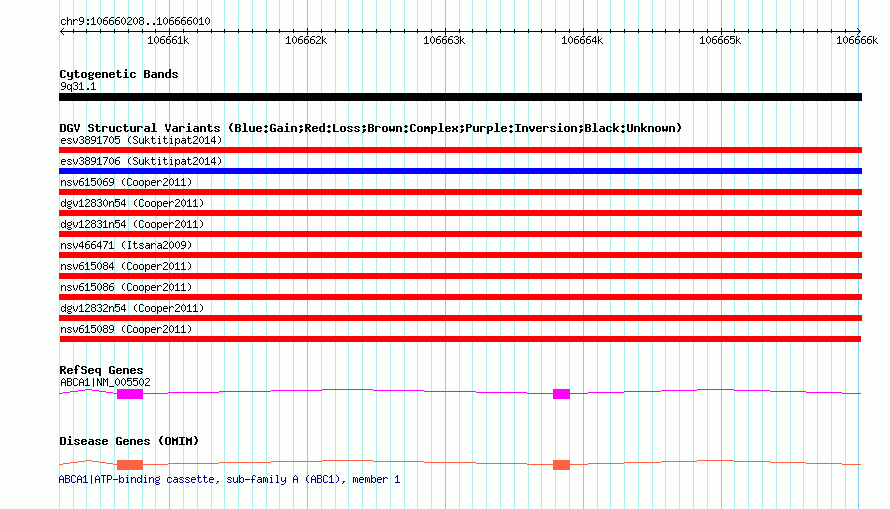Image resolution: width=890 pixels, height=509 pixels.
Task: Click the smaller orange OMIM exon near 106664k
Action: click(x=561, y=465)
